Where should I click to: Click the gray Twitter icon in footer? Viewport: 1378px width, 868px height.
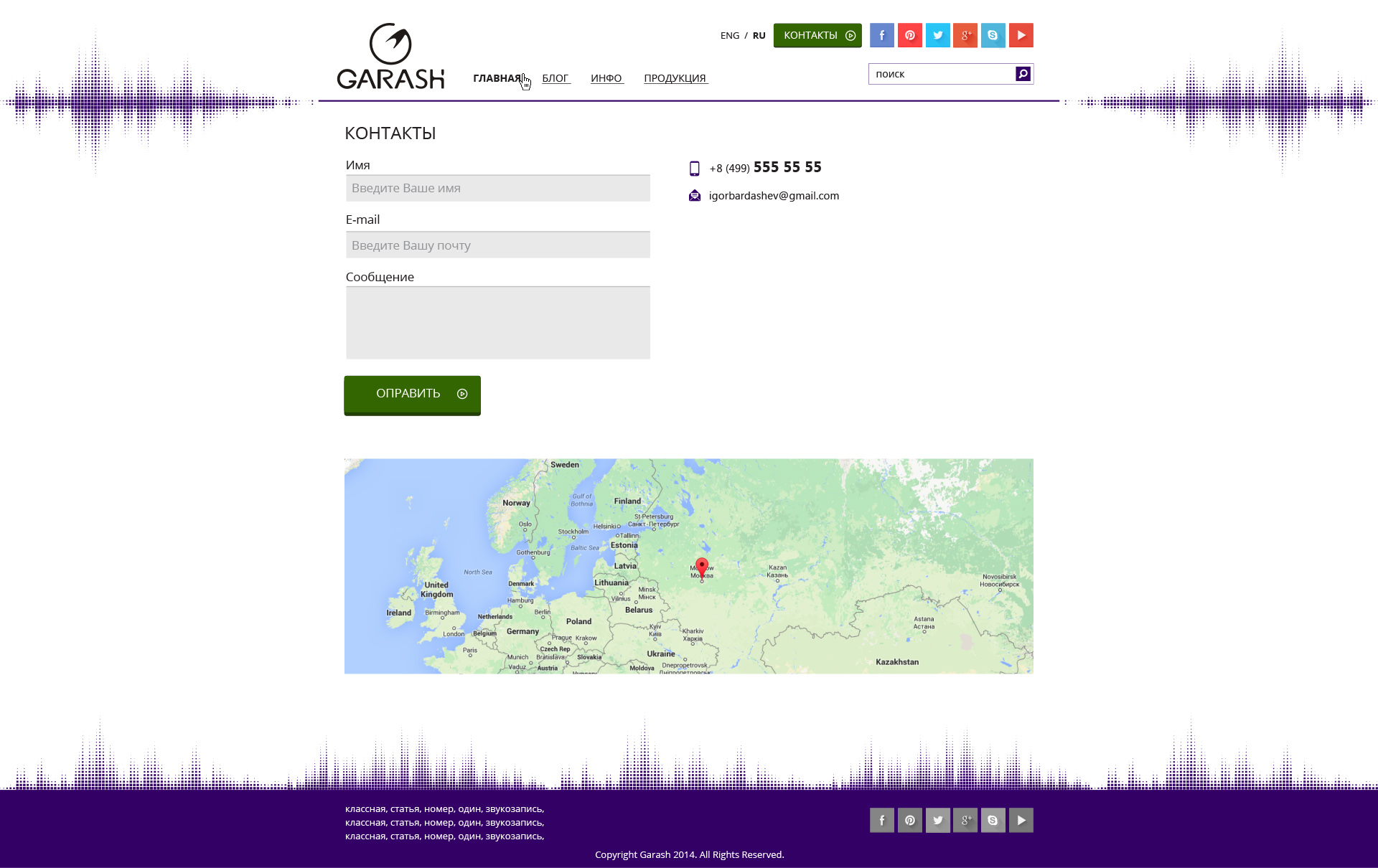click(937, 820)
